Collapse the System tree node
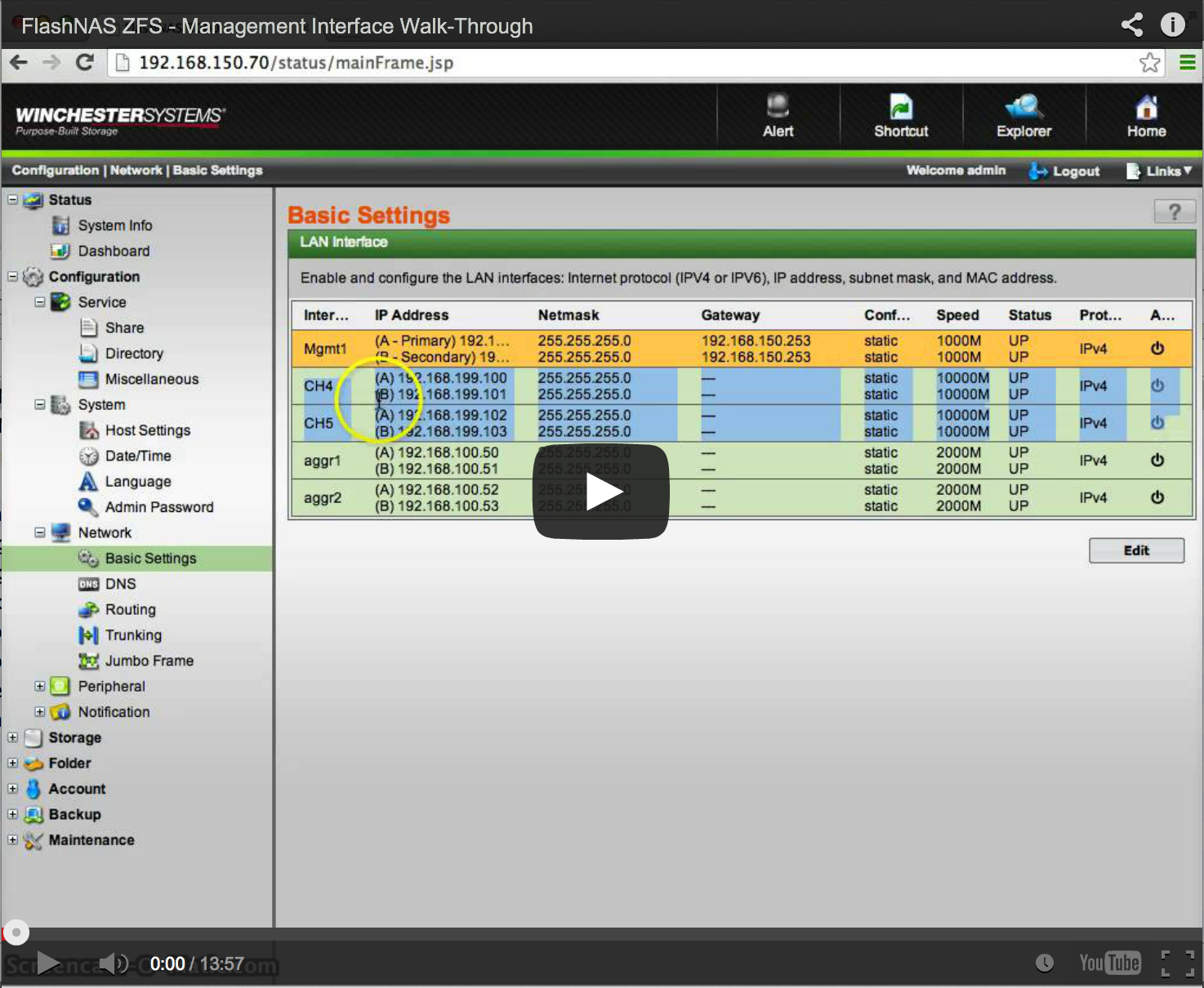 tap(39, 404)
